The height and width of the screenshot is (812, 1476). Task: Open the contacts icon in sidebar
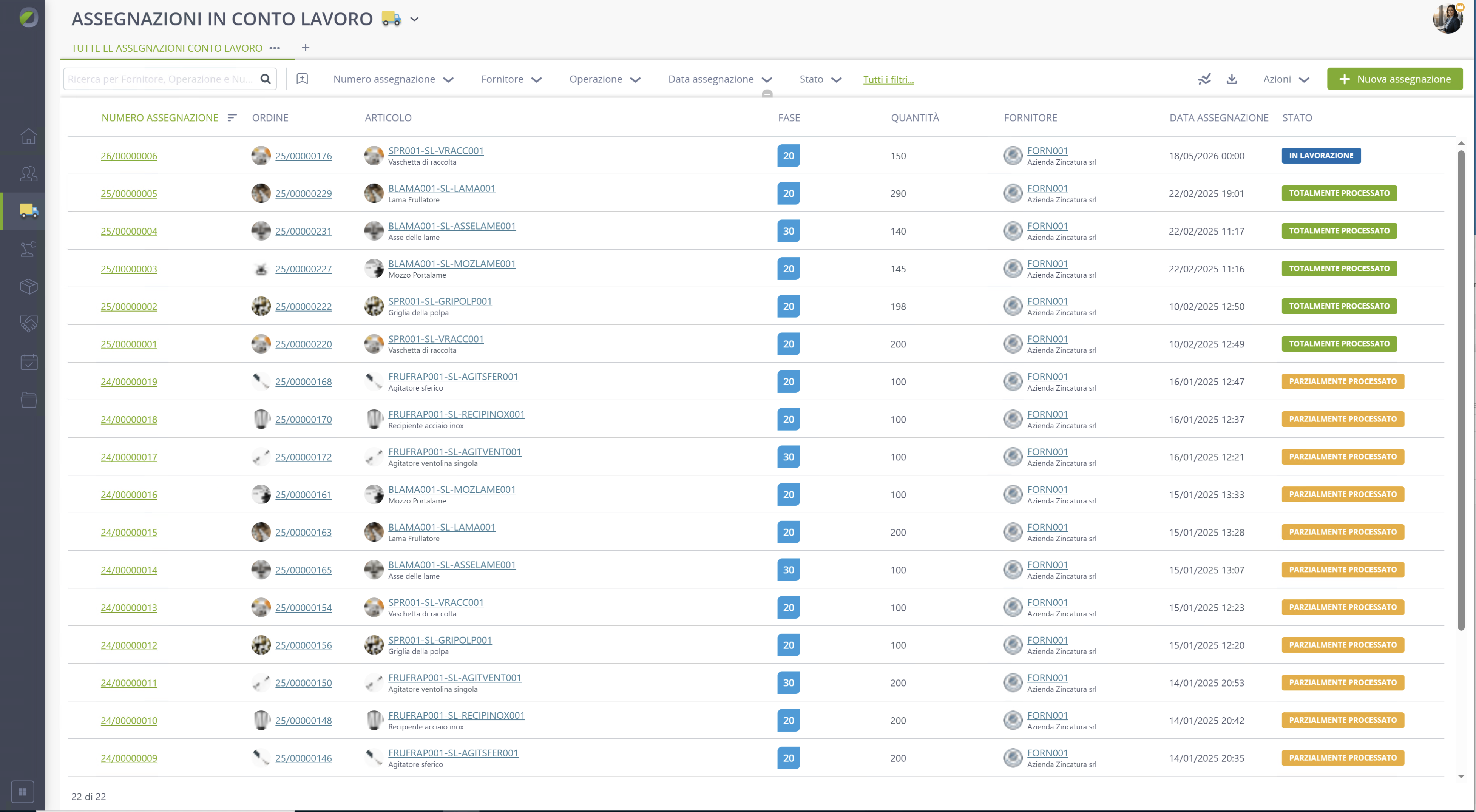29,173
